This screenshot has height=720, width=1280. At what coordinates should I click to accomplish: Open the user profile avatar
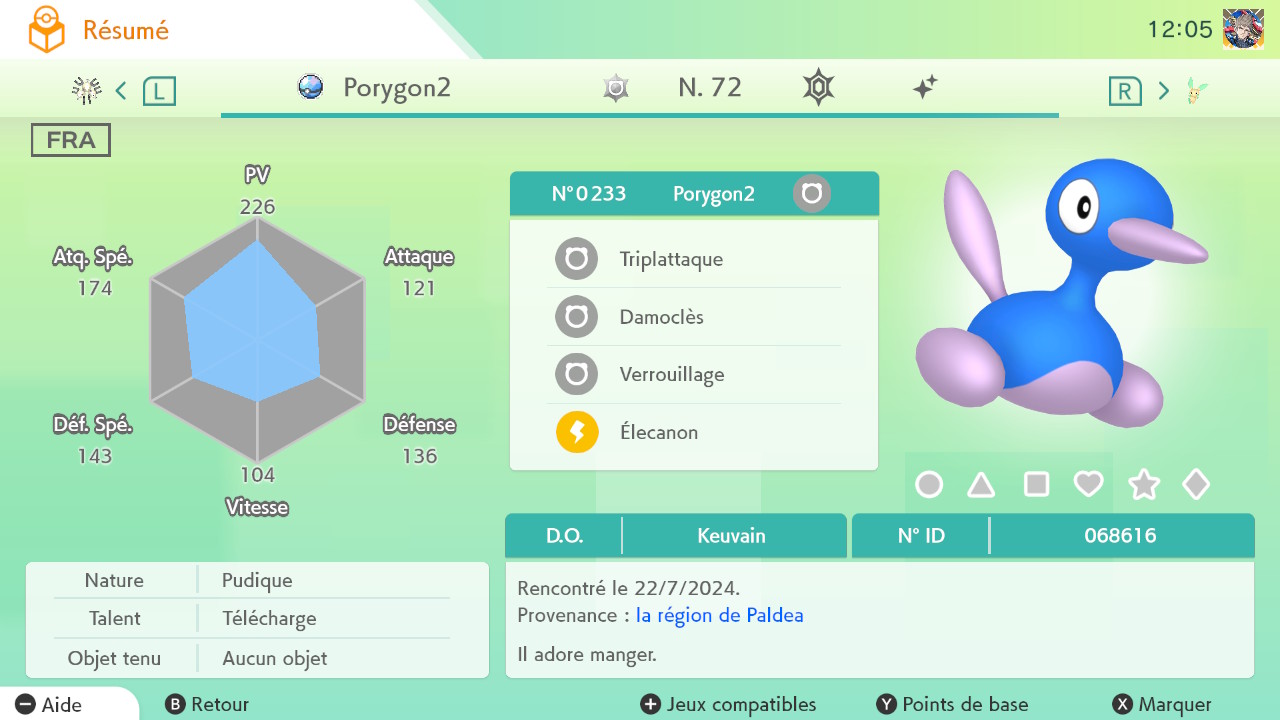tap(1243, 29)
